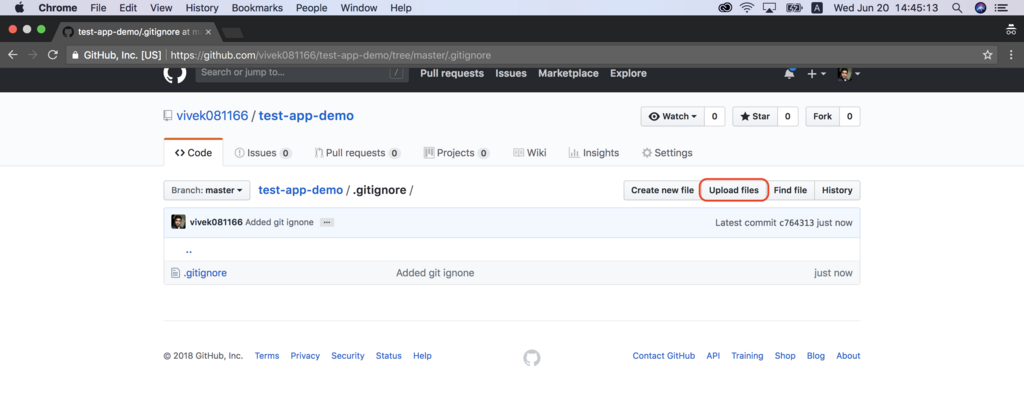This screenshot has height=412, width=1024.
Task: Open the Issues tab
Action: pos(263,153)
